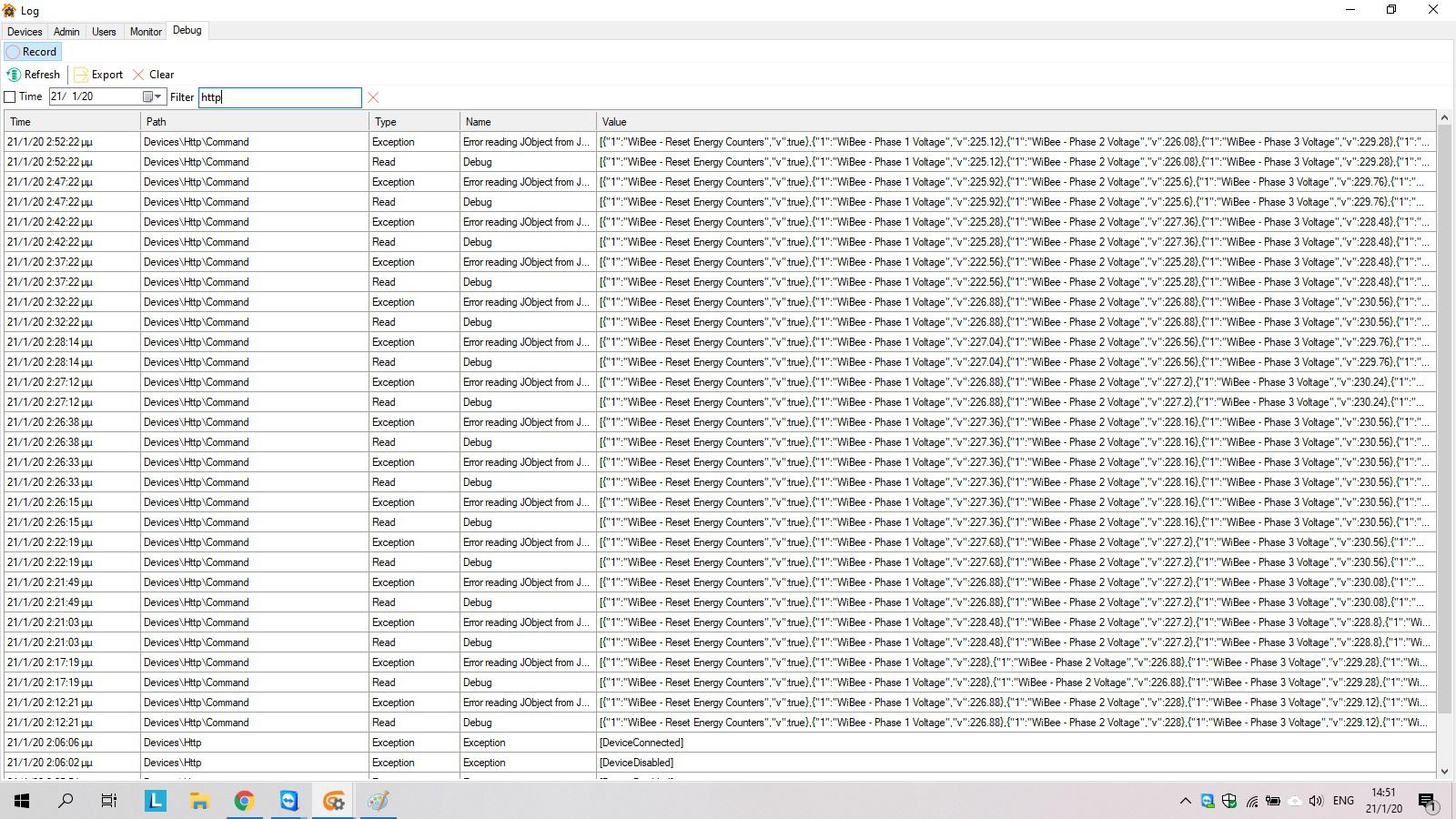The width and height of the screenshot is (1456, 819).
Task: Switch to the Monitor tab
Action: pos(146,32)
